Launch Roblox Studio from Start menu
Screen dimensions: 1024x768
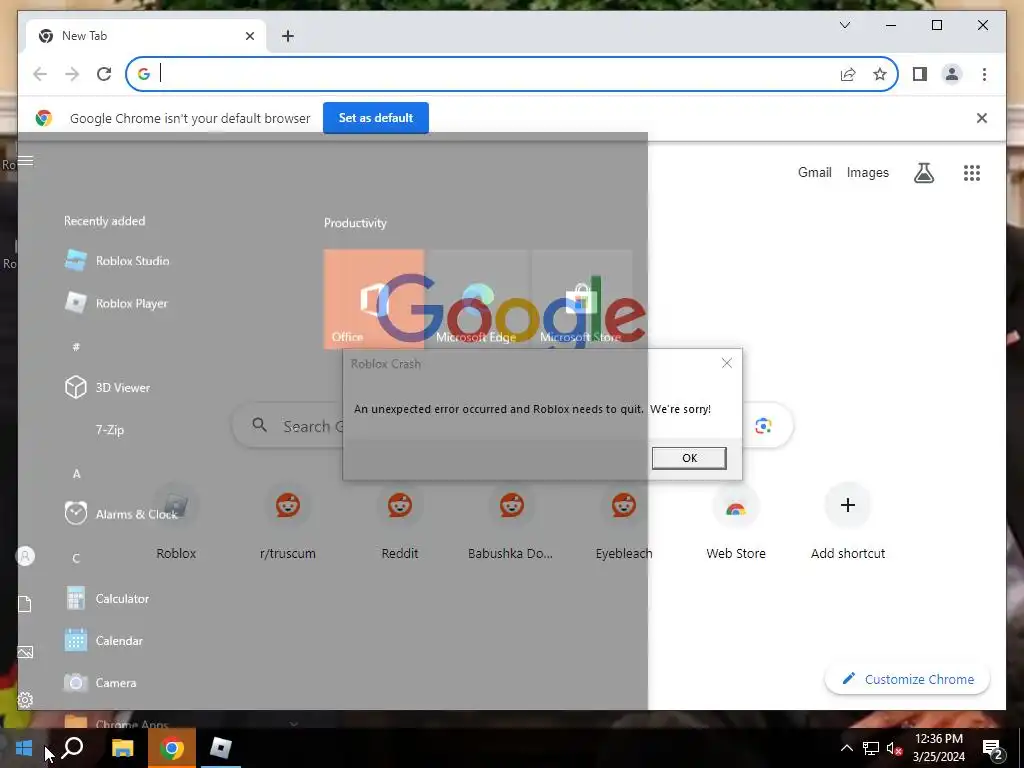tap(118, 261)
